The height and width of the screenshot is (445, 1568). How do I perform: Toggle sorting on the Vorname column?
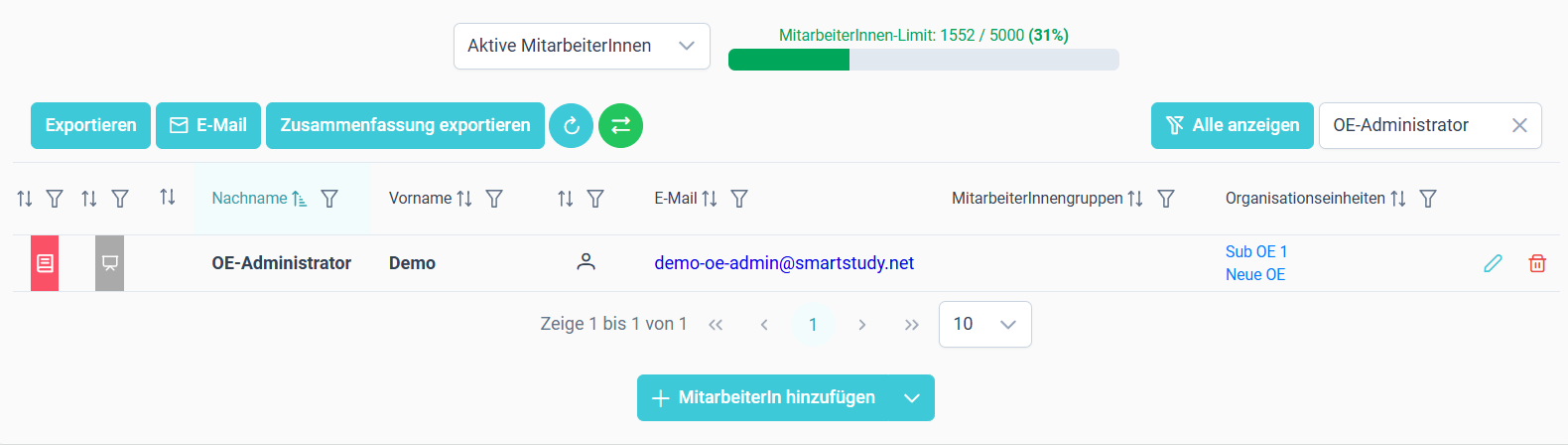pos(463,199)
